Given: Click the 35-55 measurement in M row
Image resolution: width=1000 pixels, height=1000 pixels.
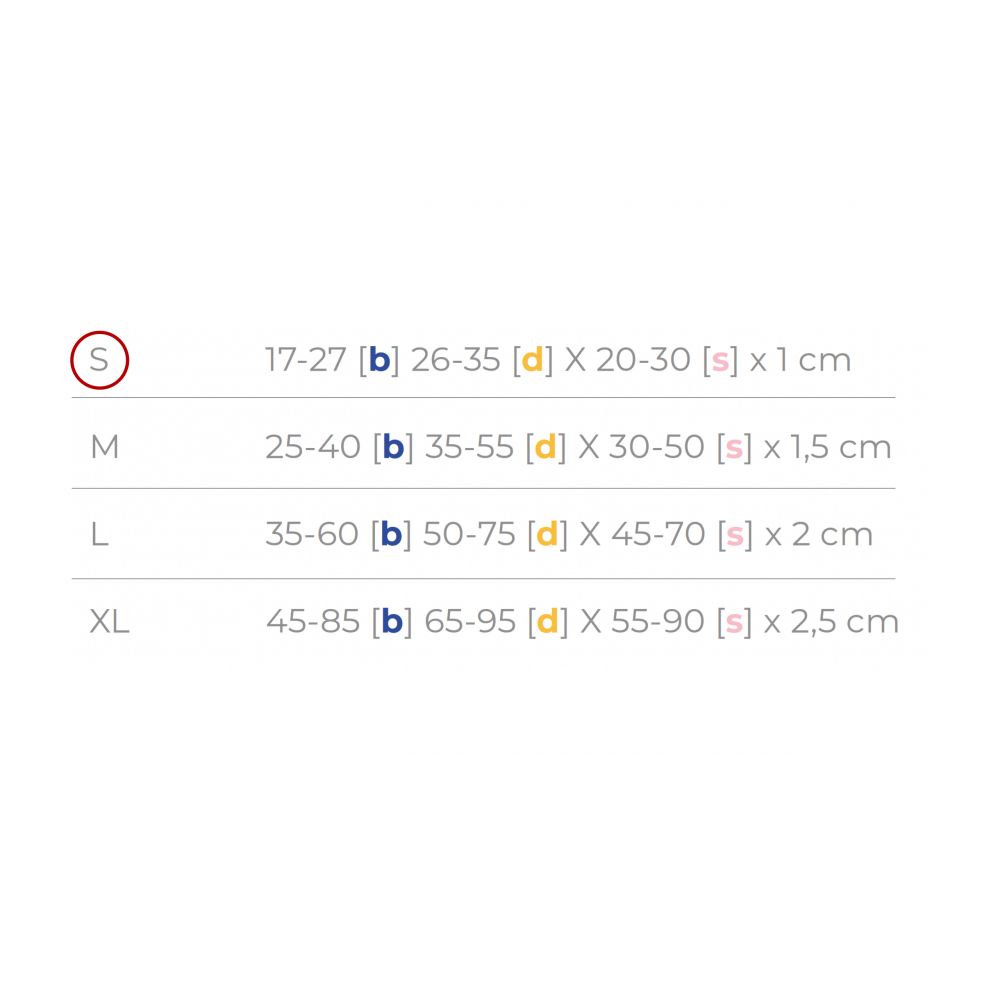Looking at the screenshot, I should click(x=469, y=447).
